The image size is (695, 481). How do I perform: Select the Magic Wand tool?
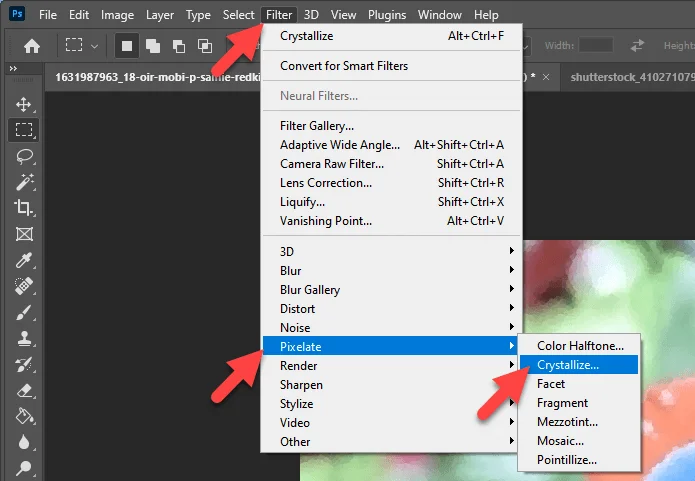click(24, 182)
